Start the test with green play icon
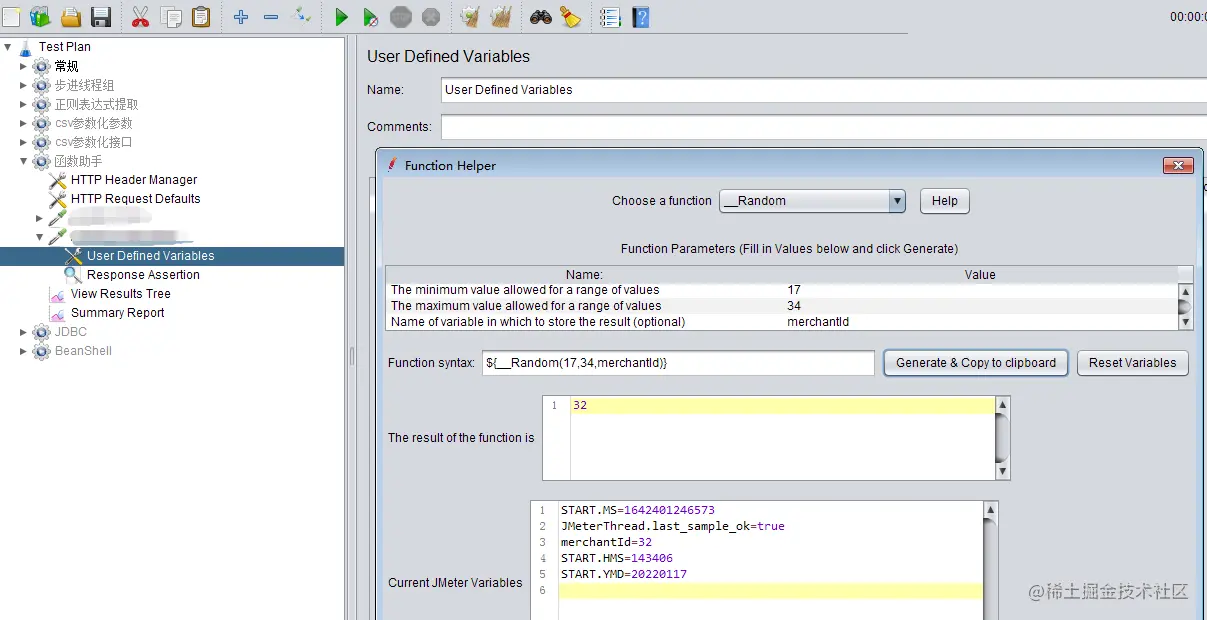 pyautogui.click(x=341, y=17)
